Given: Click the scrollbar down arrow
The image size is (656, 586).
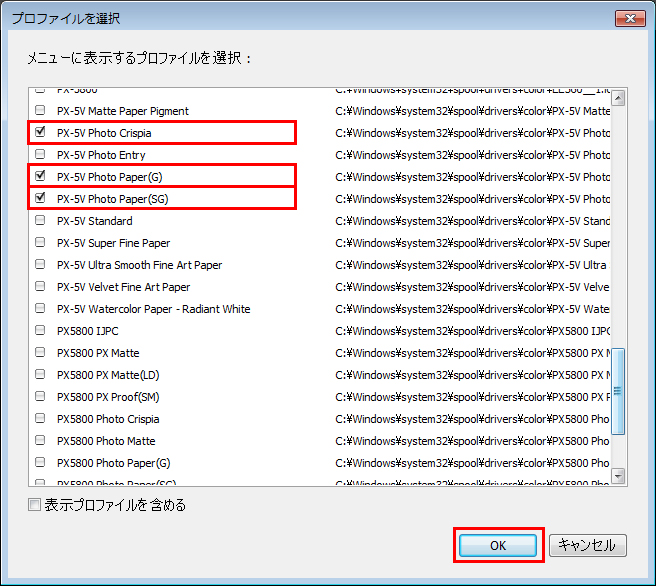Looking at the screenshot, I should 618,476.
